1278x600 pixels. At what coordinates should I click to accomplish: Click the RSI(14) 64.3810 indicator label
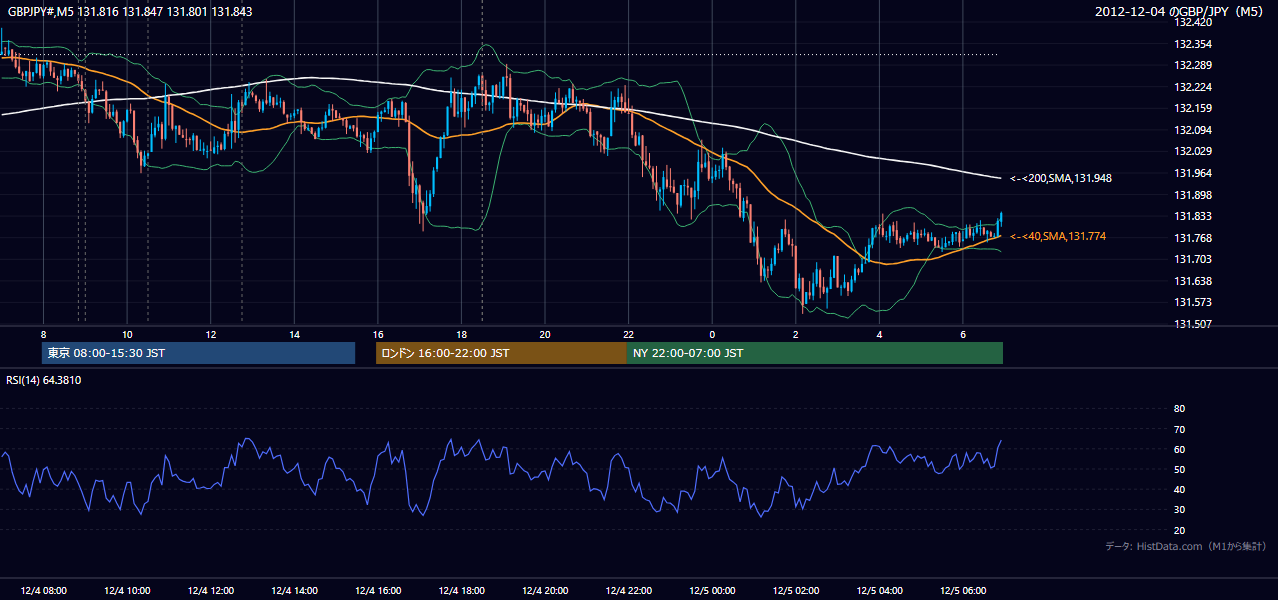click(x=44, y=380)
